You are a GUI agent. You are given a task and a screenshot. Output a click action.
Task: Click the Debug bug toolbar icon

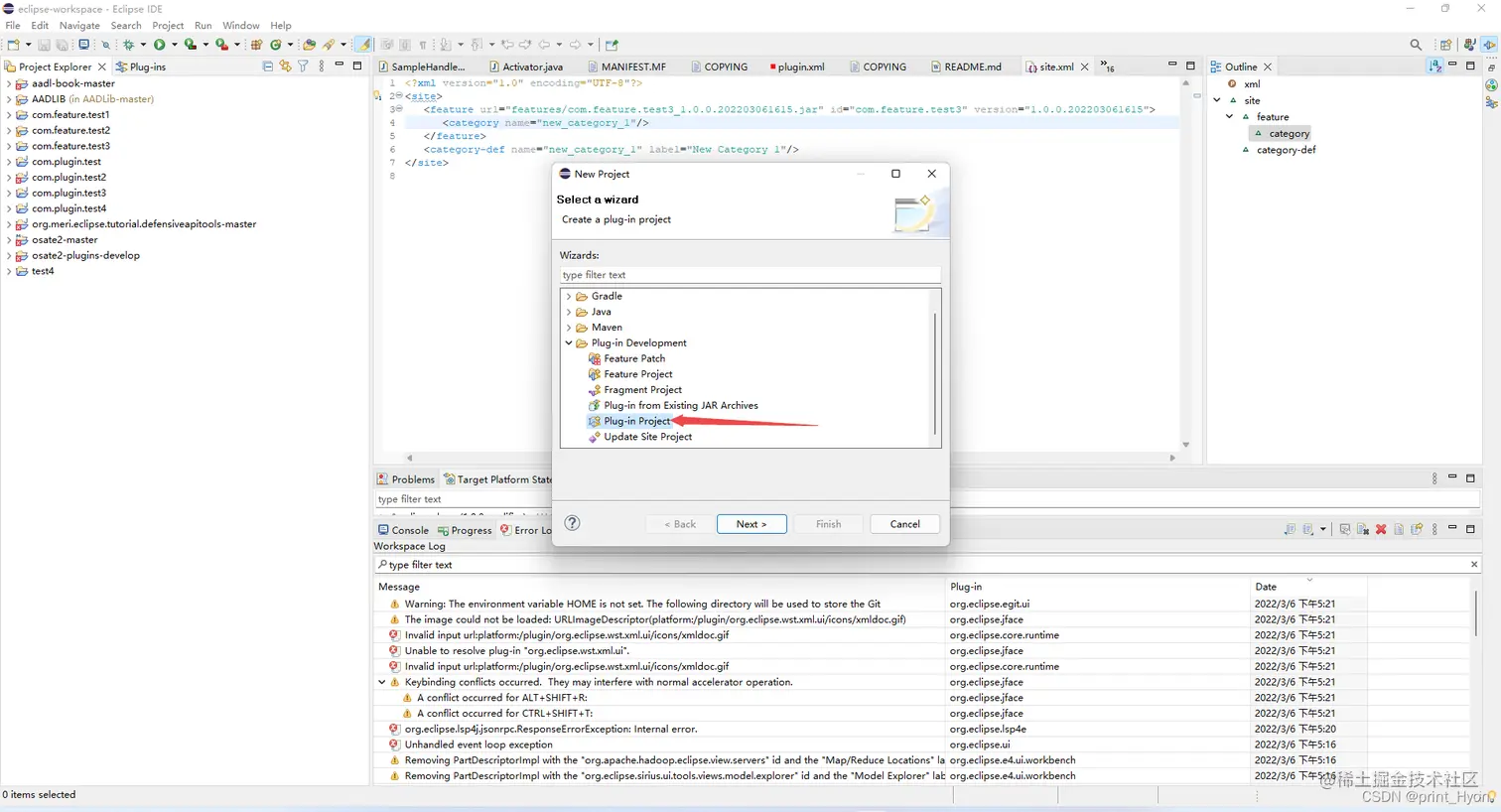tap(128, 45)
